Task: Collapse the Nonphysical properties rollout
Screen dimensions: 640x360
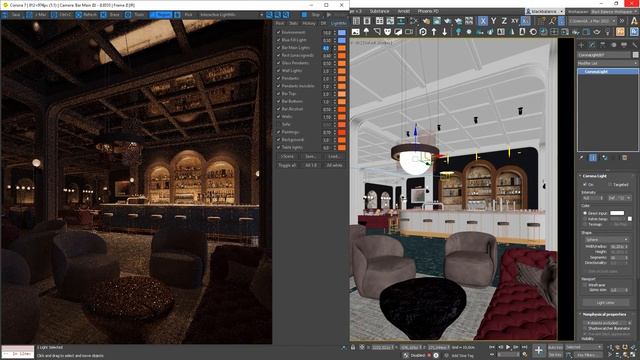Action: click(604, 314)
